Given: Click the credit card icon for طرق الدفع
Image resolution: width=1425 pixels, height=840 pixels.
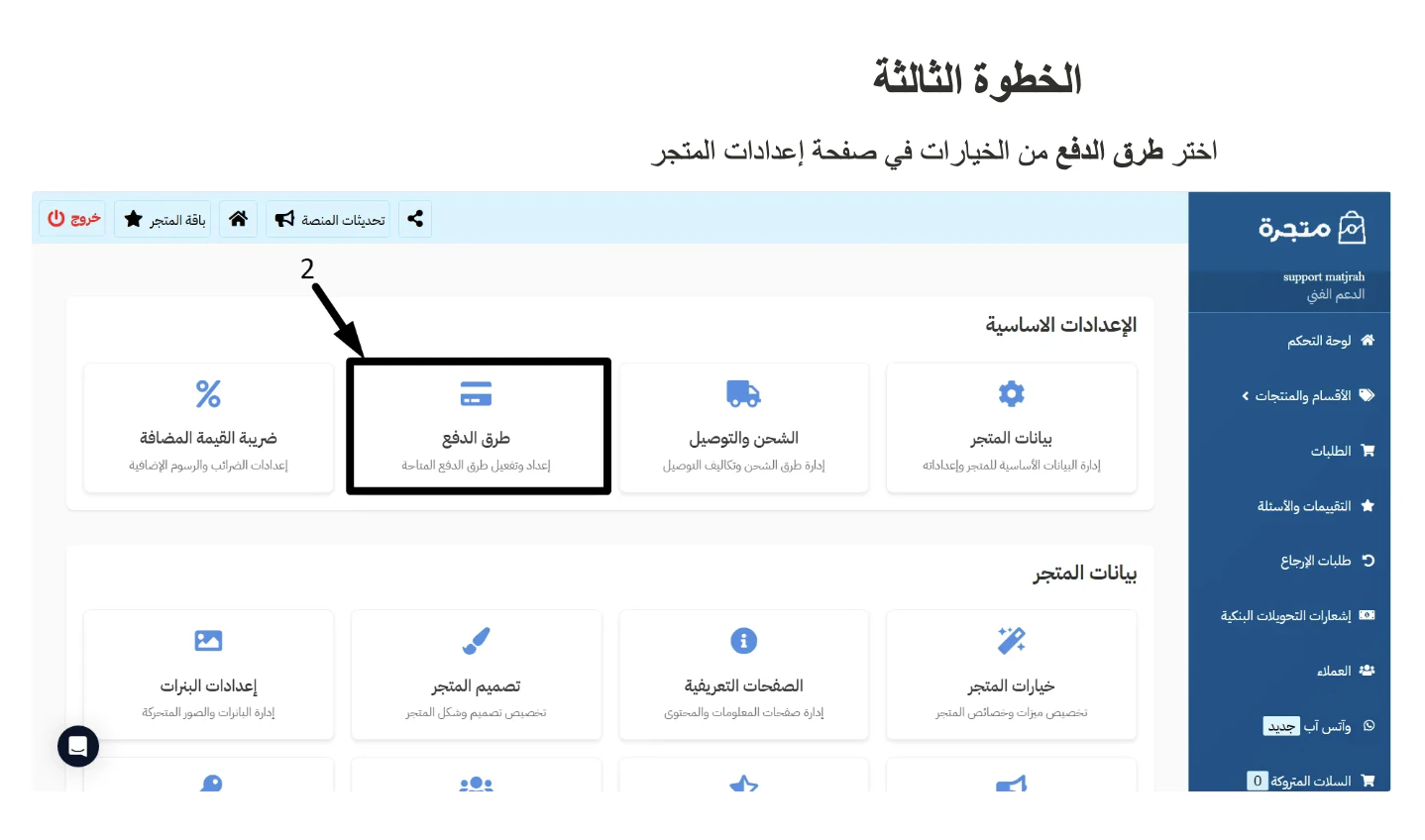Looking at the screenshot, I should (477, 394).
